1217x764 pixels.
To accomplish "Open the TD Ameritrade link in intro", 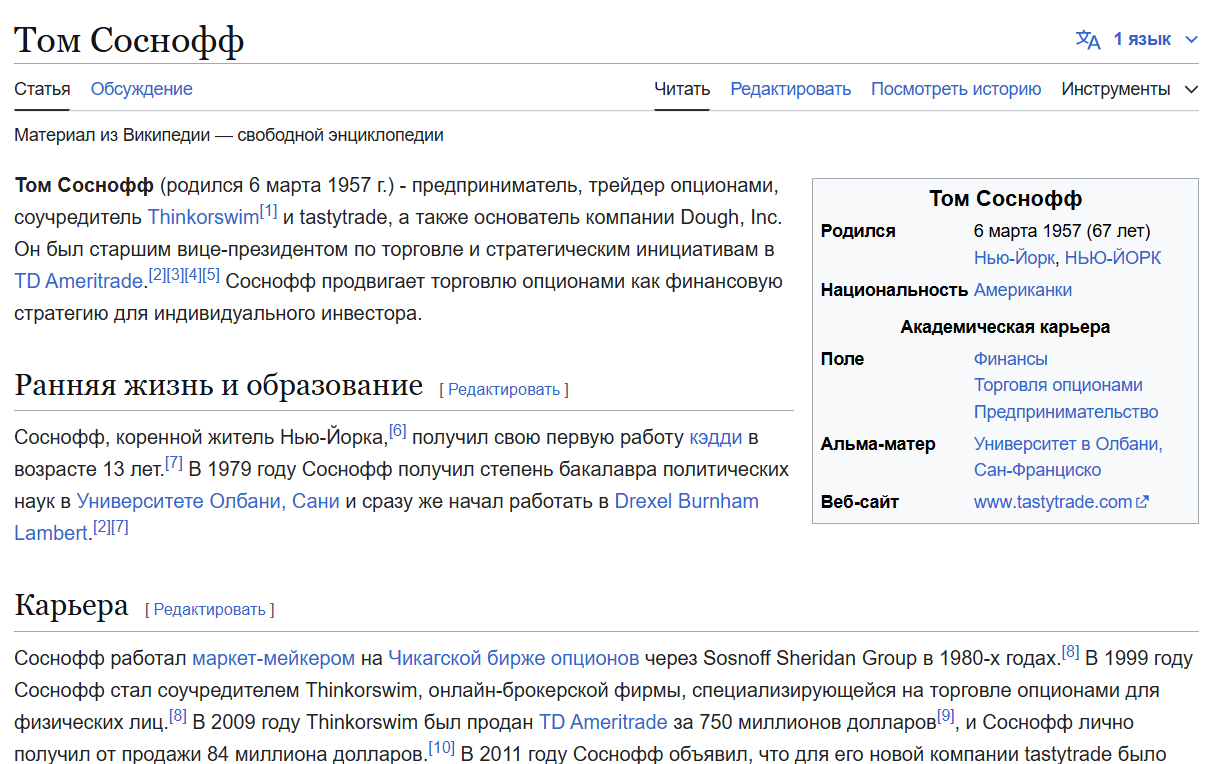I will tap(79, 281).
